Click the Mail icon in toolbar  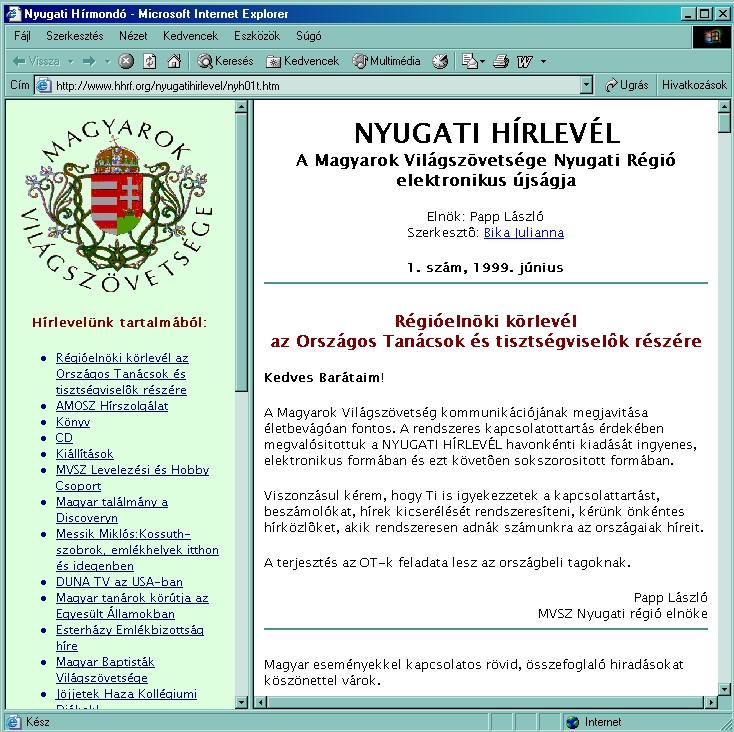click(x=469, y=61)
